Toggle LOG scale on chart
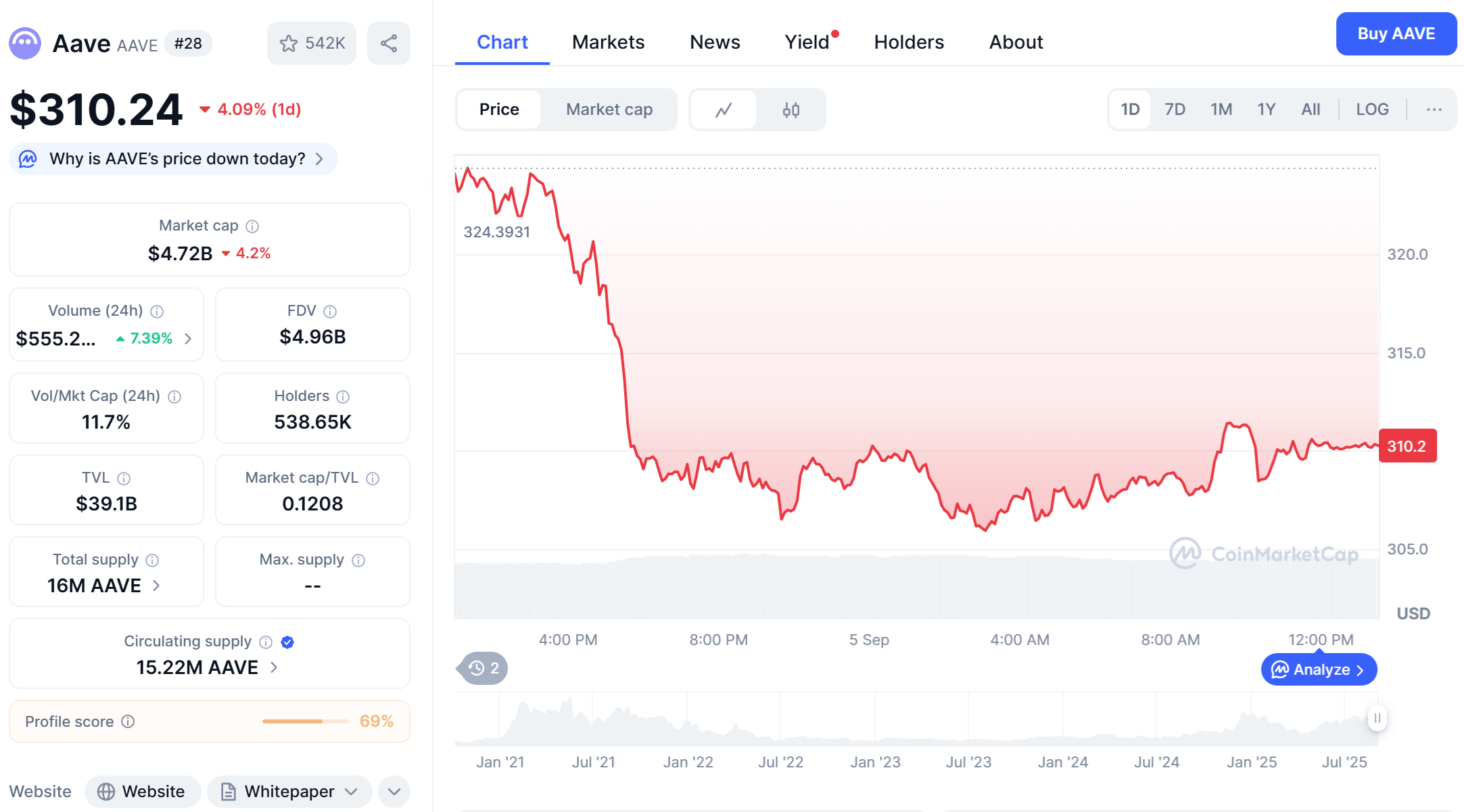The height and width of the screenshot is (812, 1464). (x=1372, y=110)
